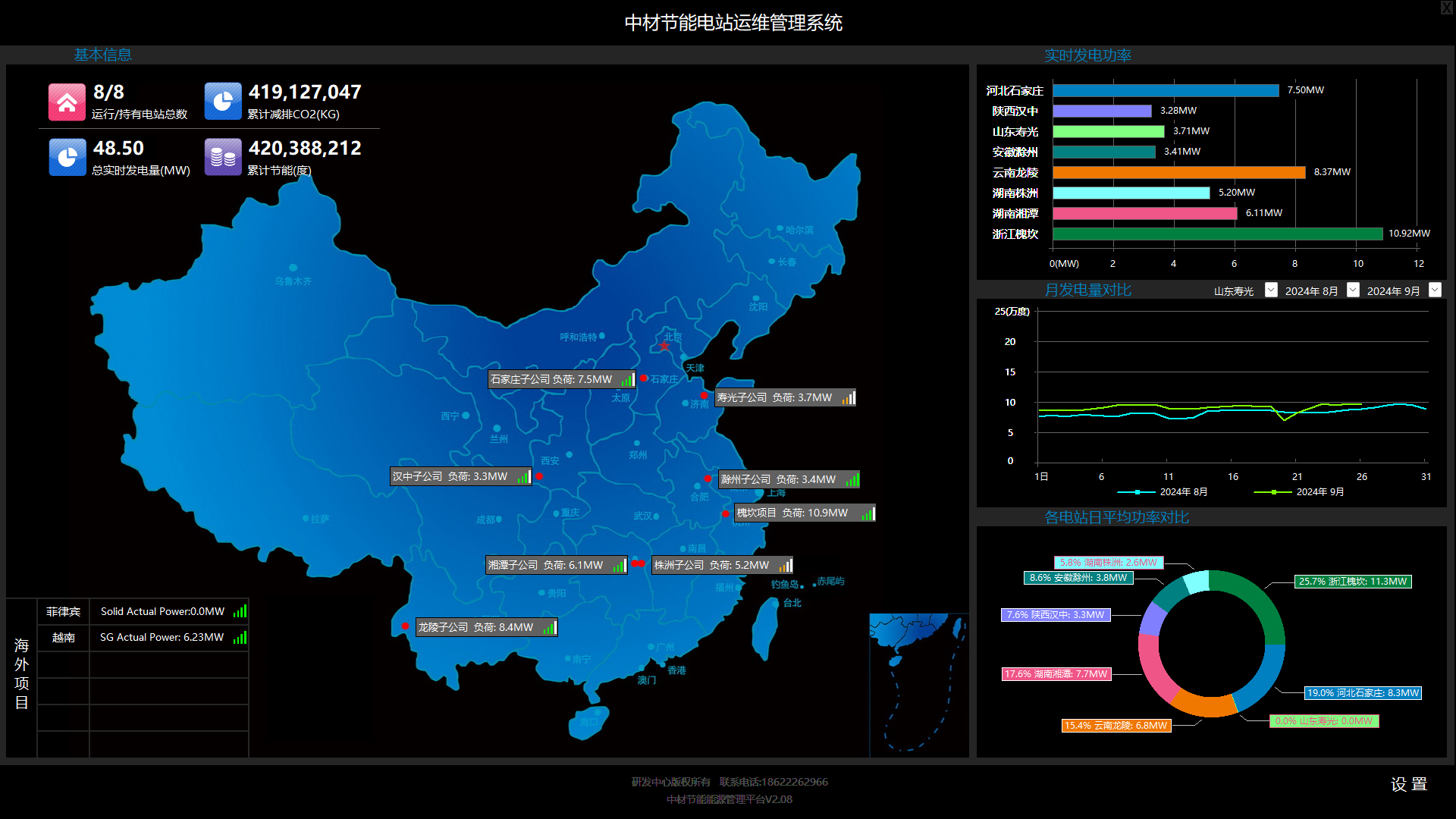Click 寿光子公司 负荷 3.7MW label
Screen dimensions: 1456x819
(x=785, y=397)
